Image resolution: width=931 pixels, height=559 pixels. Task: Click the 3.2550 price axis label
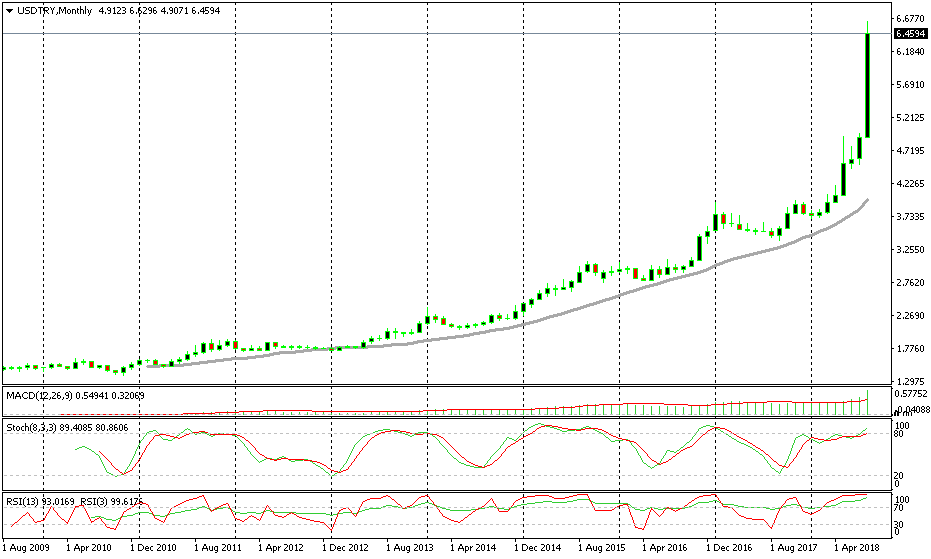point(911,250)
